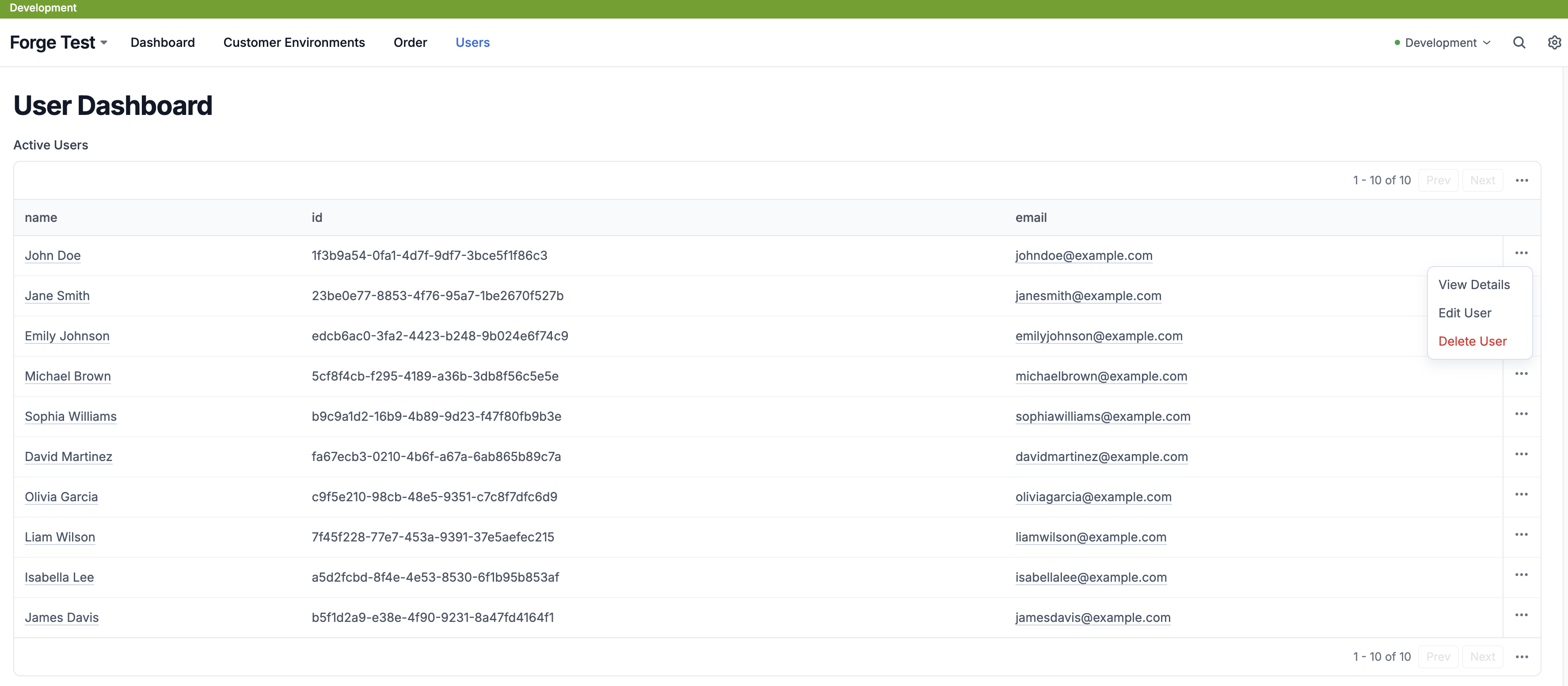The width and height of the screenshot is (1568, 686).
Task: Open the search icon in the header
Action: [x=1519, y=42]
